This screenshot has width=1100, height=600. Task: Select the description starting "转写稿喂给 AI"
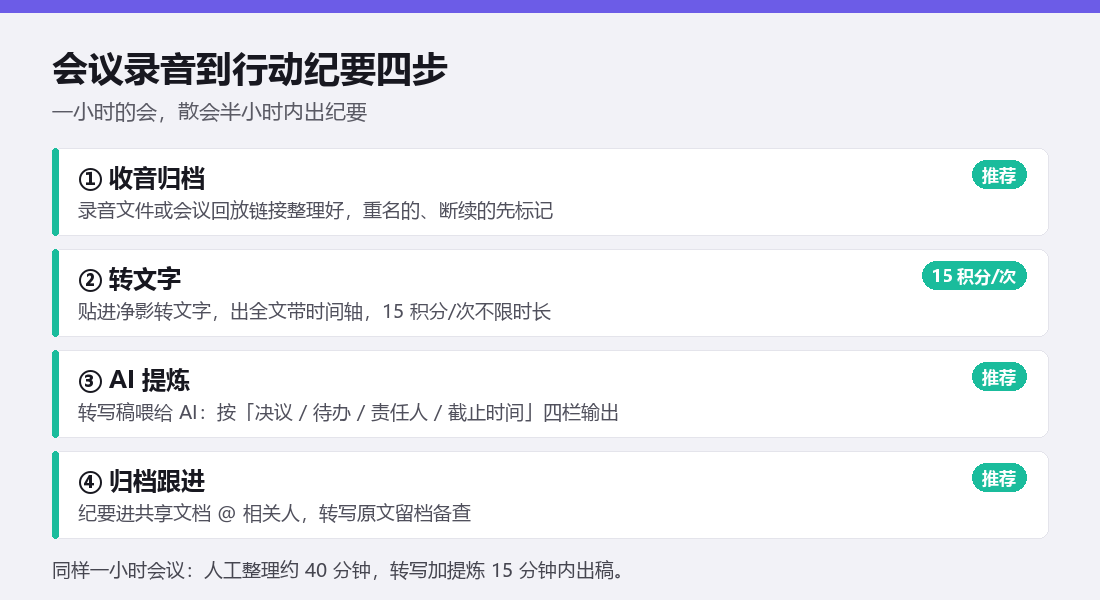348,413
